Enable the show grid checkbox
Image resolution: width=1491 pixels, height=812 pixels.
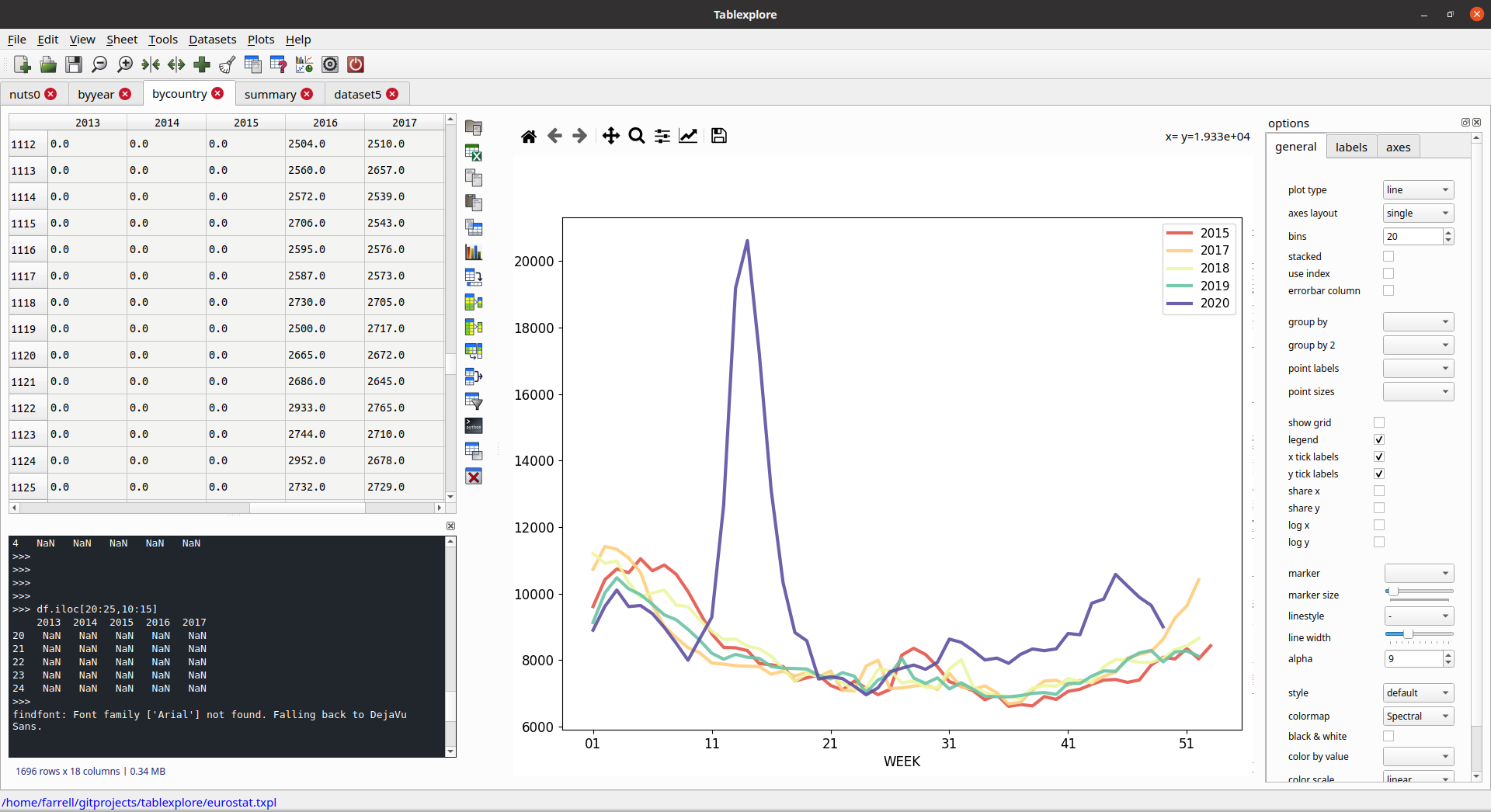[x=1379, y=422]
